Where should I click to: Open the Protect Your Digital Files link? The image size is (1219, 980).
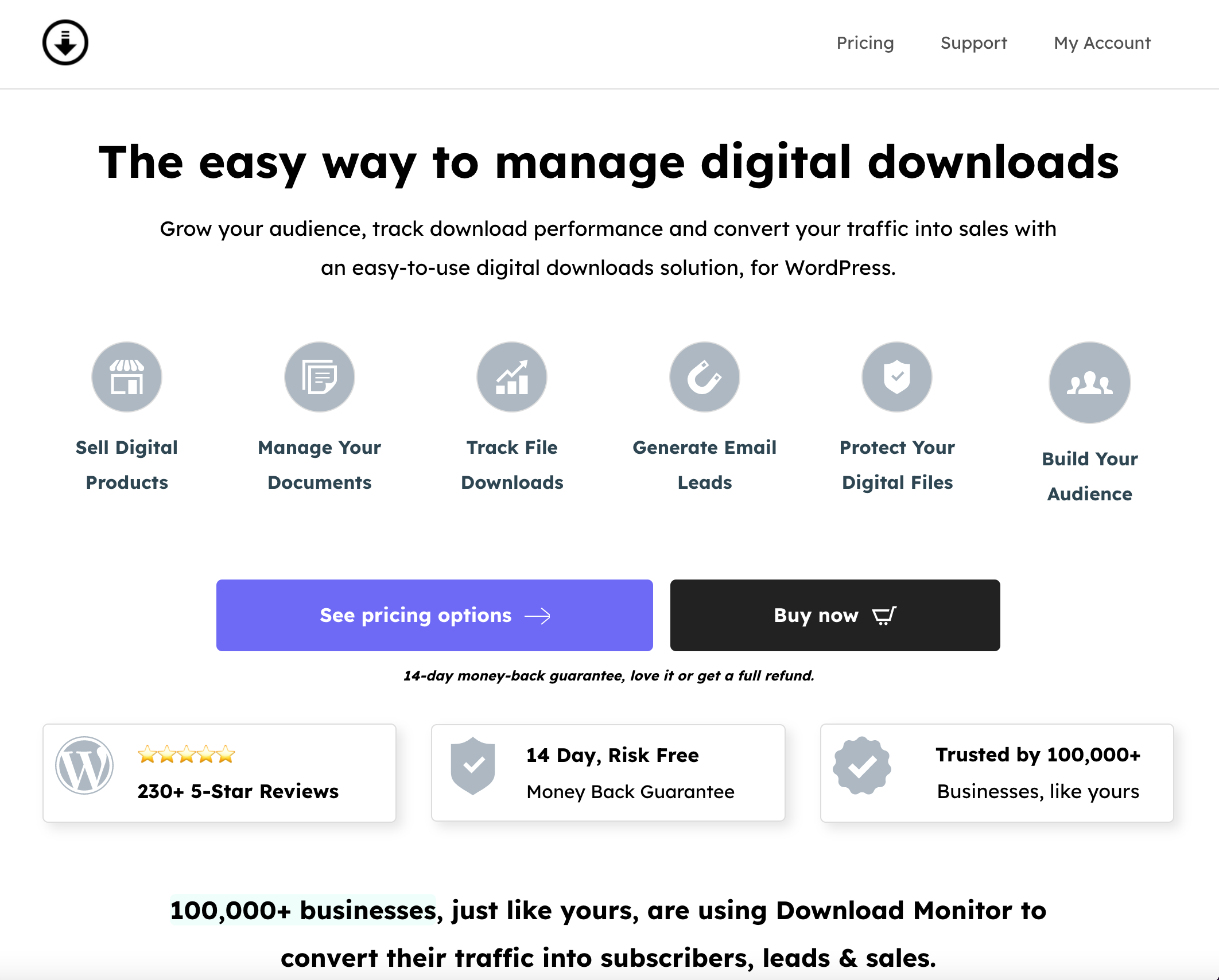point(897,465)
